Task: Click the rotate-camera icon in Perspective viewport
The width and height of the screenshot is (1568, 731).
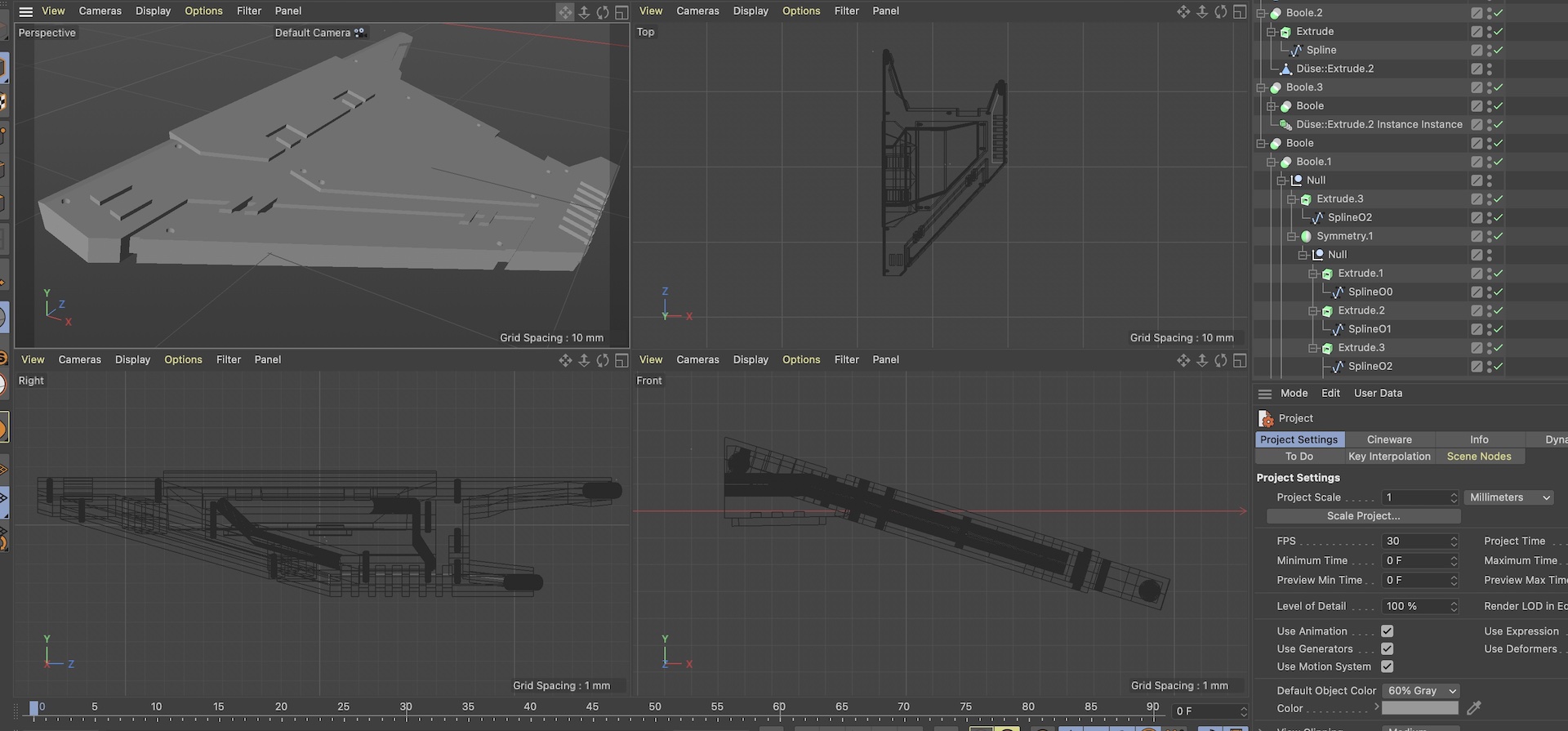Action: click(603, 11)
